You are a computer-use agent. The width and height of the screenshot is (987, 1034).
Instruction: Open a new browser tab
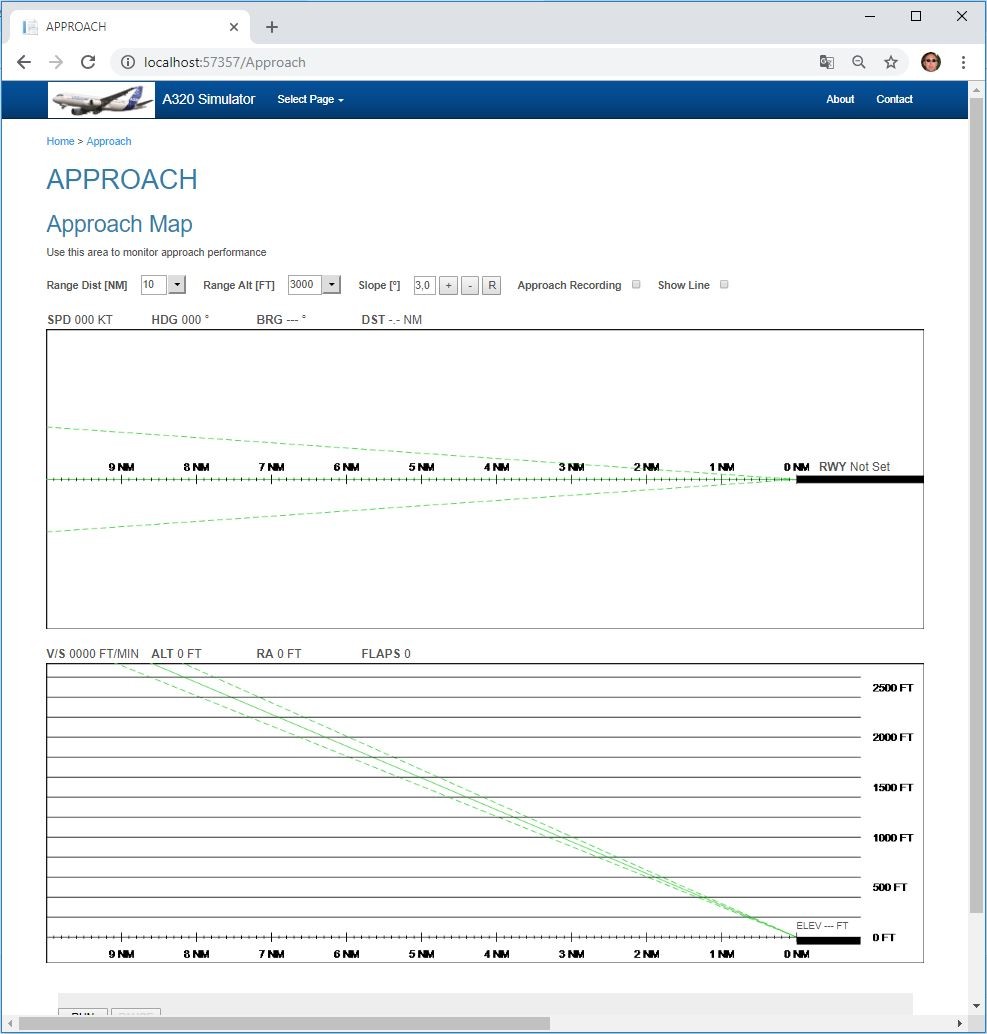pyautogui.click(x=272, y=27)
